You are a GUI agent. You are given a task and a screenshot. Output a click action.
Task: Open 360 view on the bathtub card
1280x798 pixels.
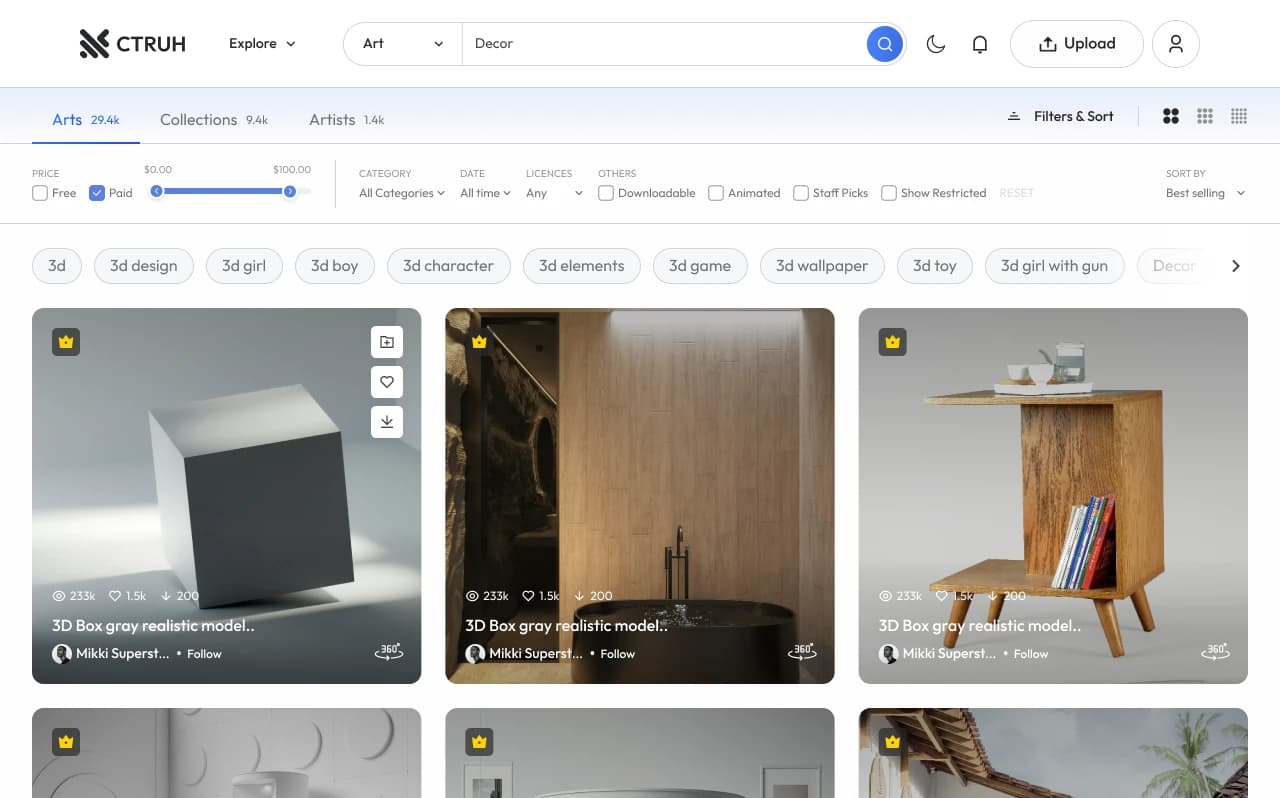[802, 651]
